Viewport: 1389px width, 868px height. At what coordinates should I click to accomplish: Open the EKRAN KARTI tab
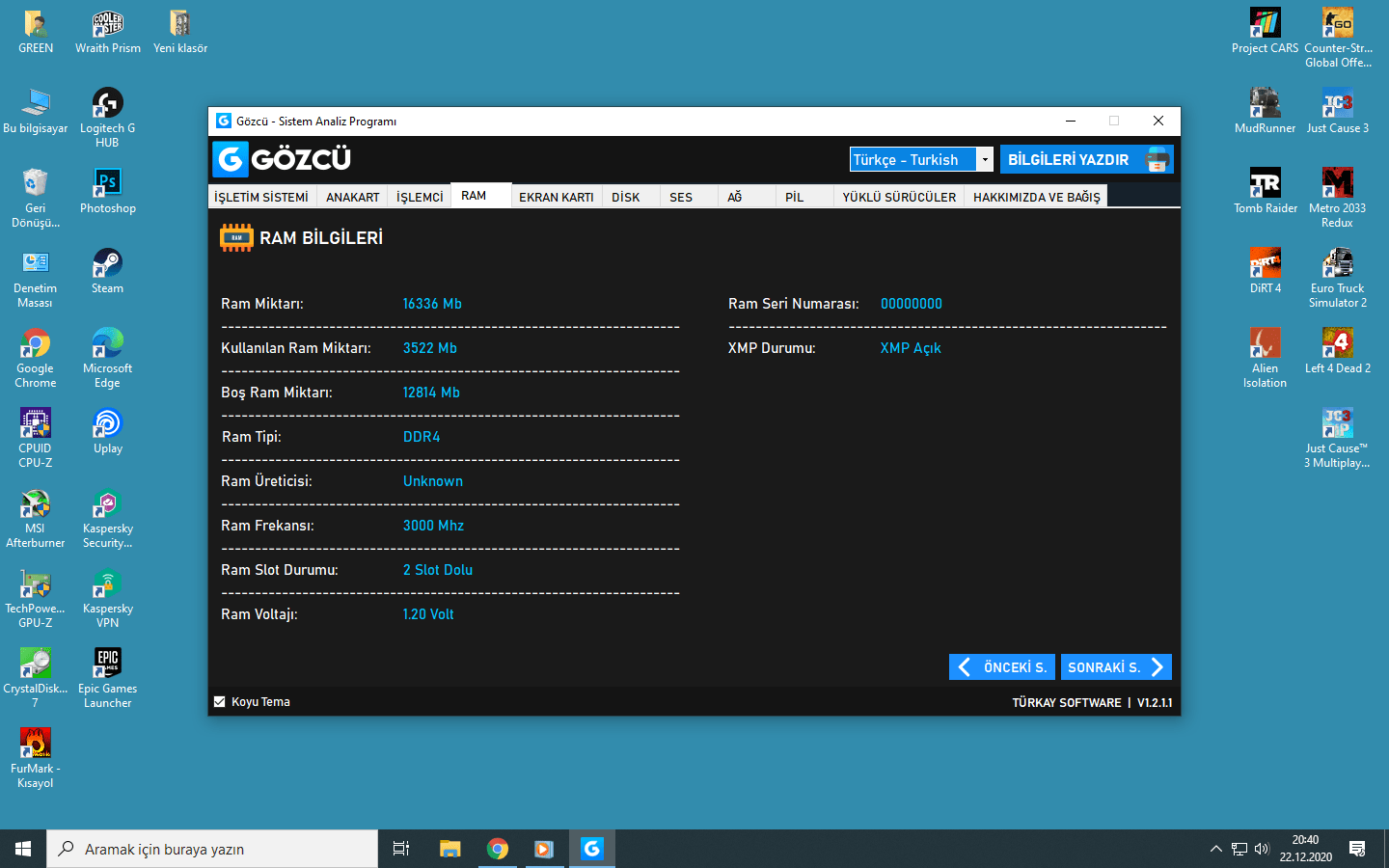557,197
